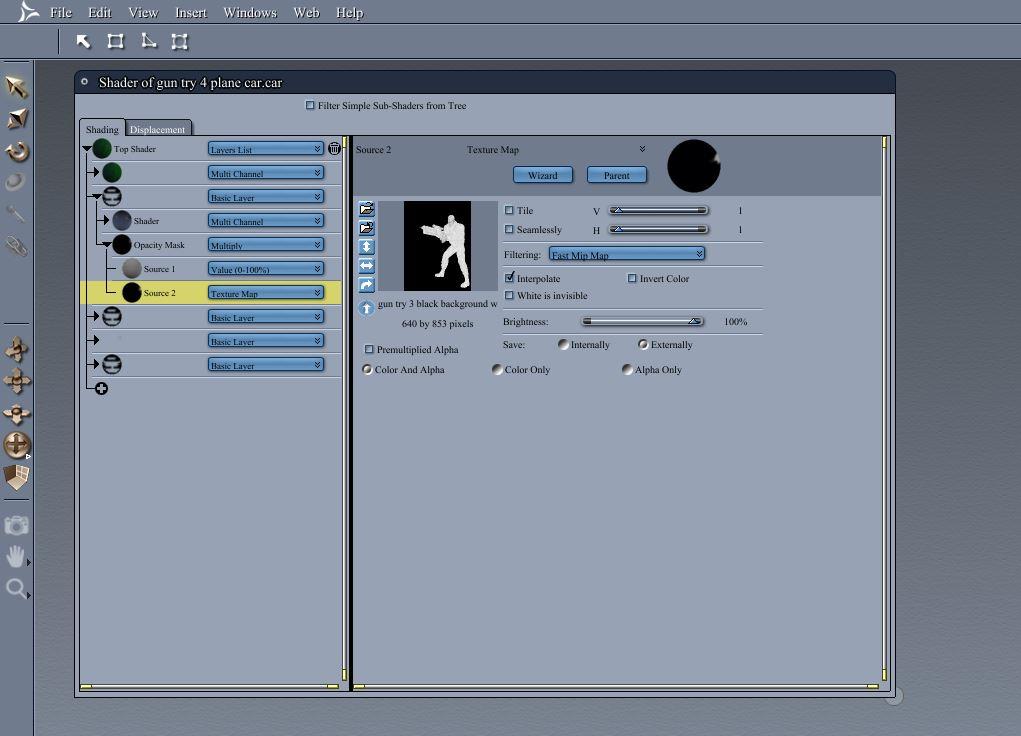The width and height of the screenshot is (1021, 736).
Task: Click the black sphere shader preview
Action: pos(693,166)
